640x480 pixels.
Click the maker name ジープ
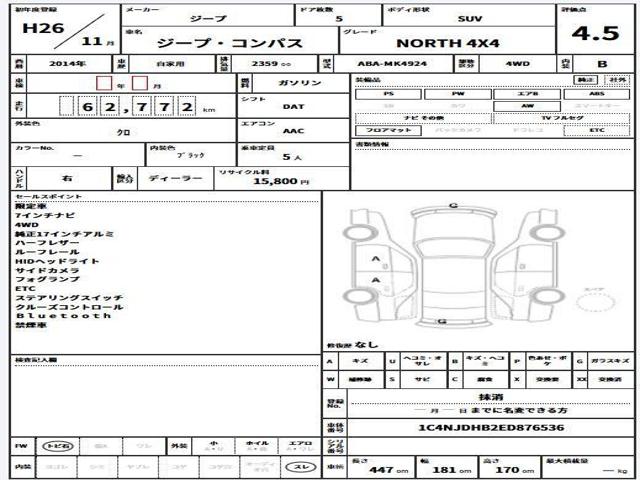(x=208, y=19)
